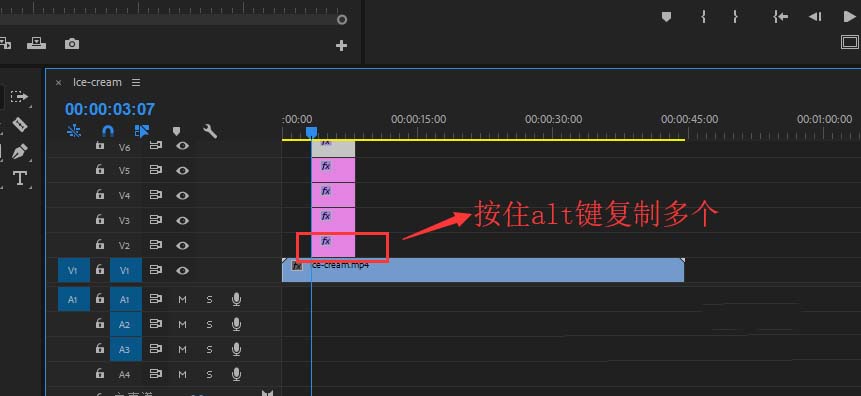
Task: Solo track A4
Action: [x=209, y=375]
